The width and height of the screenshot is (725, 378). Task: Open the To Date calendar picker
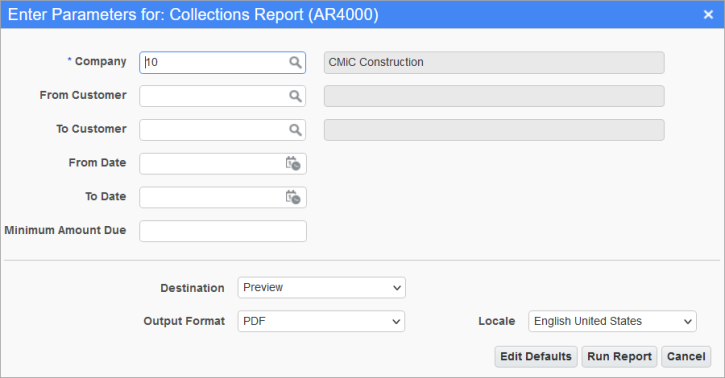click(293, 197)
